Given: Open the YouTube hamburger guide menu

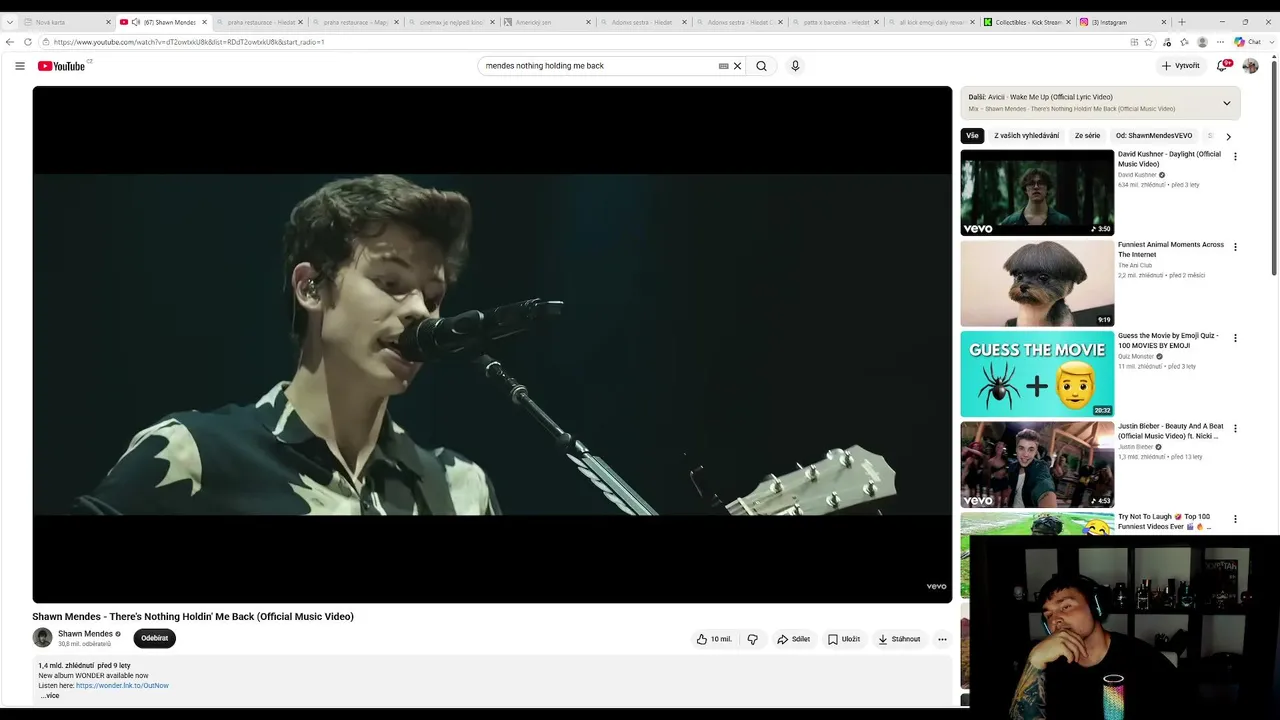Looking at the screenshot, I should pos(20,66).
